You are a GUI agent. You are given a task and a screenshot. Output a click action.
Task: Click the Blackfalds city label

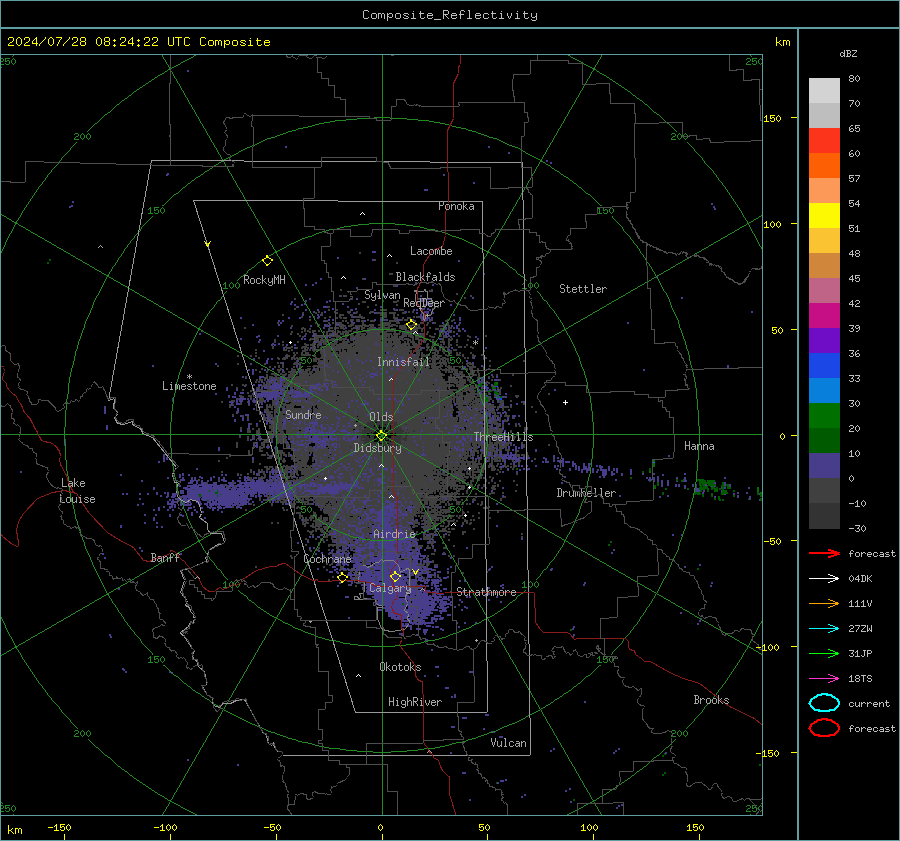[425, 277]
